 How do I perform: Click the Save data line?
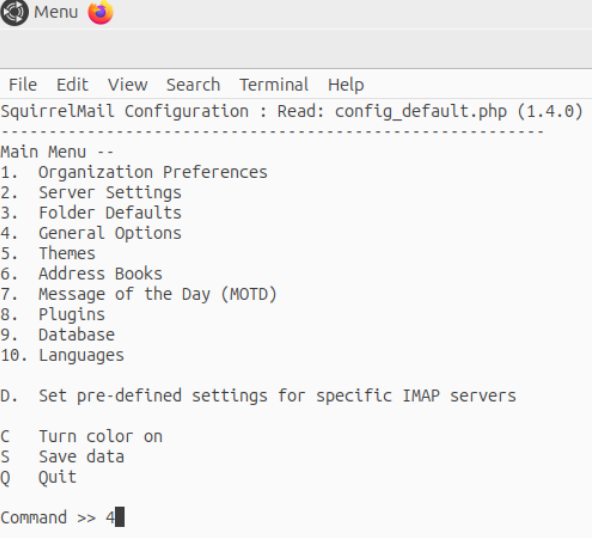(62, 457)
